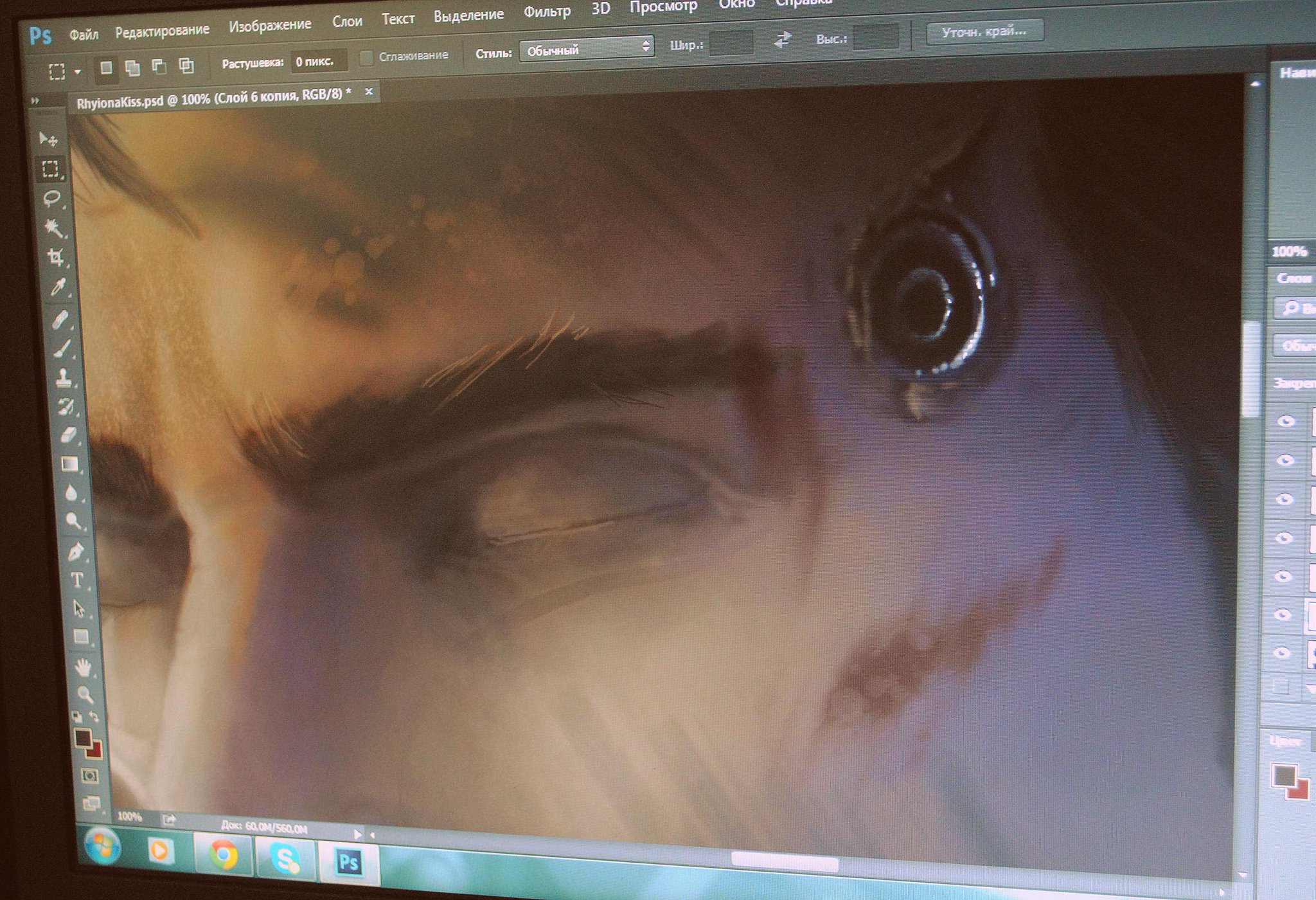
Task: Open the Выделение menu
Action: point(468,15)
